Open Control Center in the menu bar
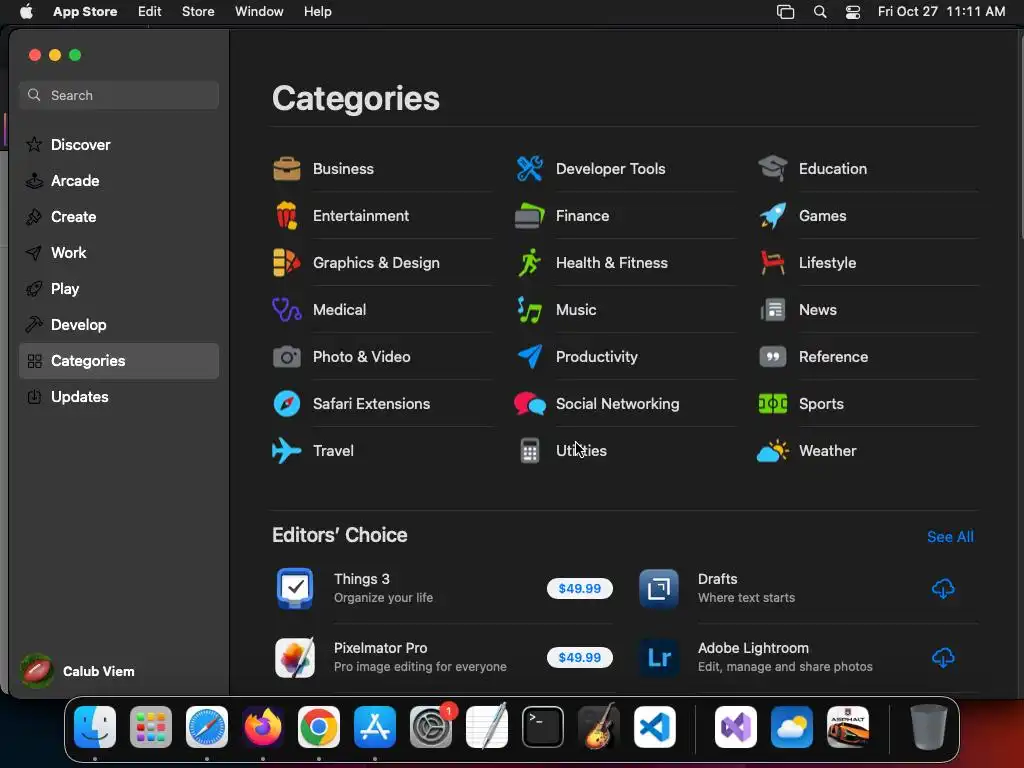1024x768 pixels. click(852, 11)
